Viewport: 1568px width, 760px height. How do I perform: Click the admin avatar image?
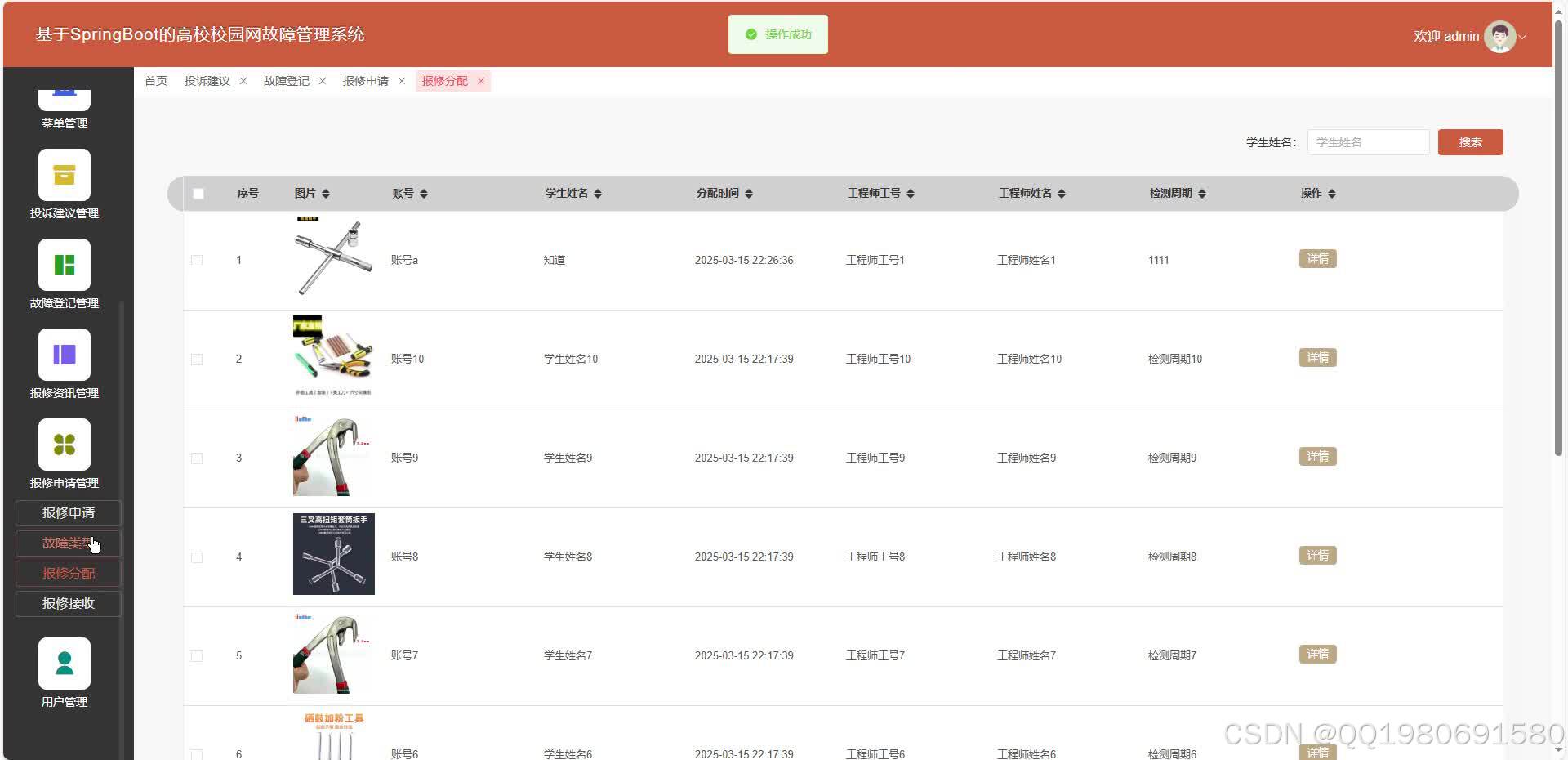1499,36
